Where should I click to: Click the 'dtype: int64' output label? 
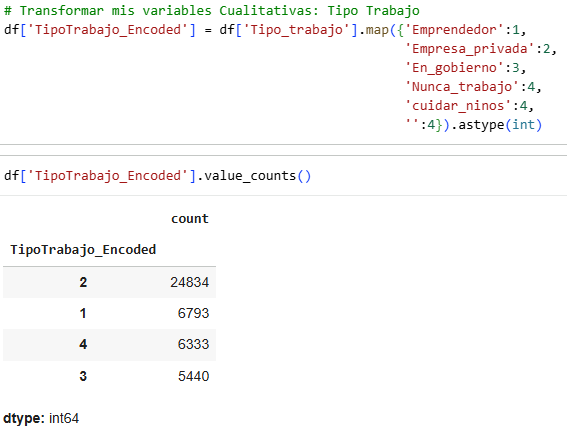point(41,418)
